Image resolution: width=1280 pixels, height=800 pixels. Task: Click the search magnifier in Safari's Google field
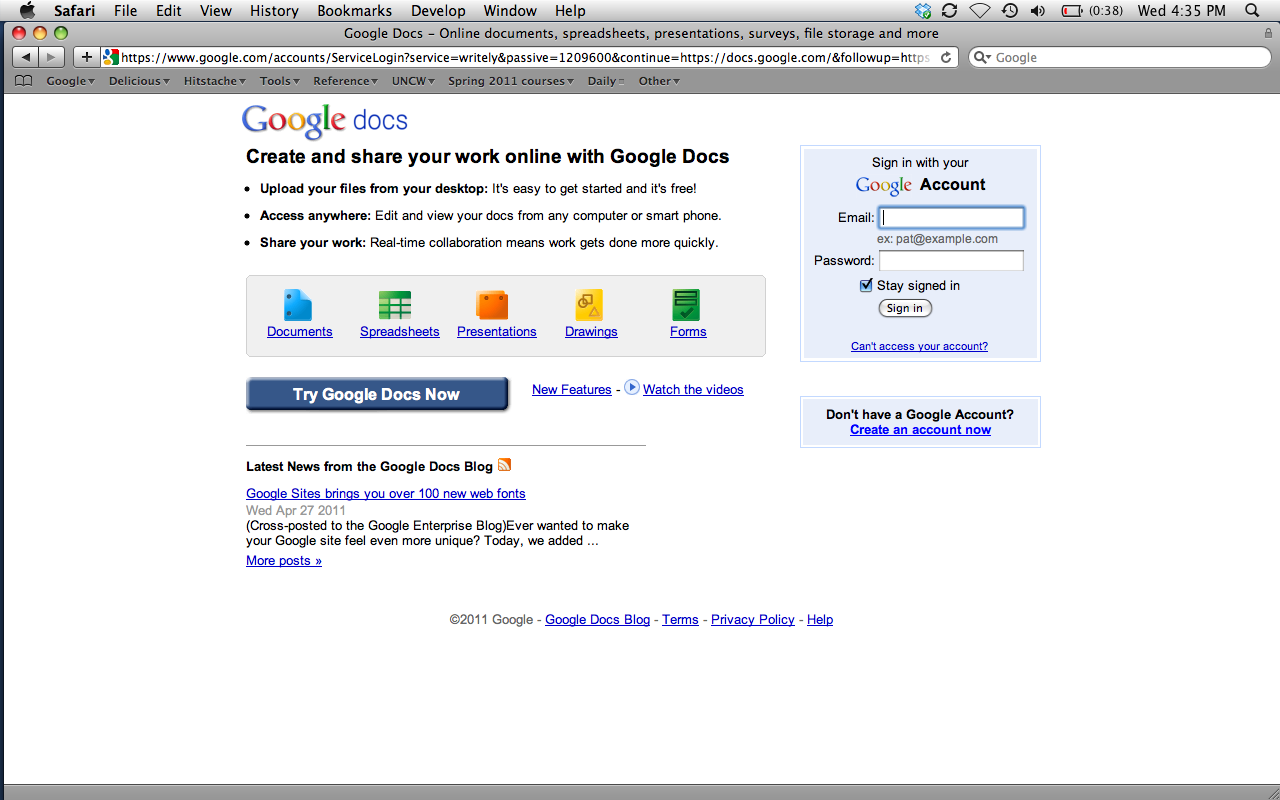point(982,57)
